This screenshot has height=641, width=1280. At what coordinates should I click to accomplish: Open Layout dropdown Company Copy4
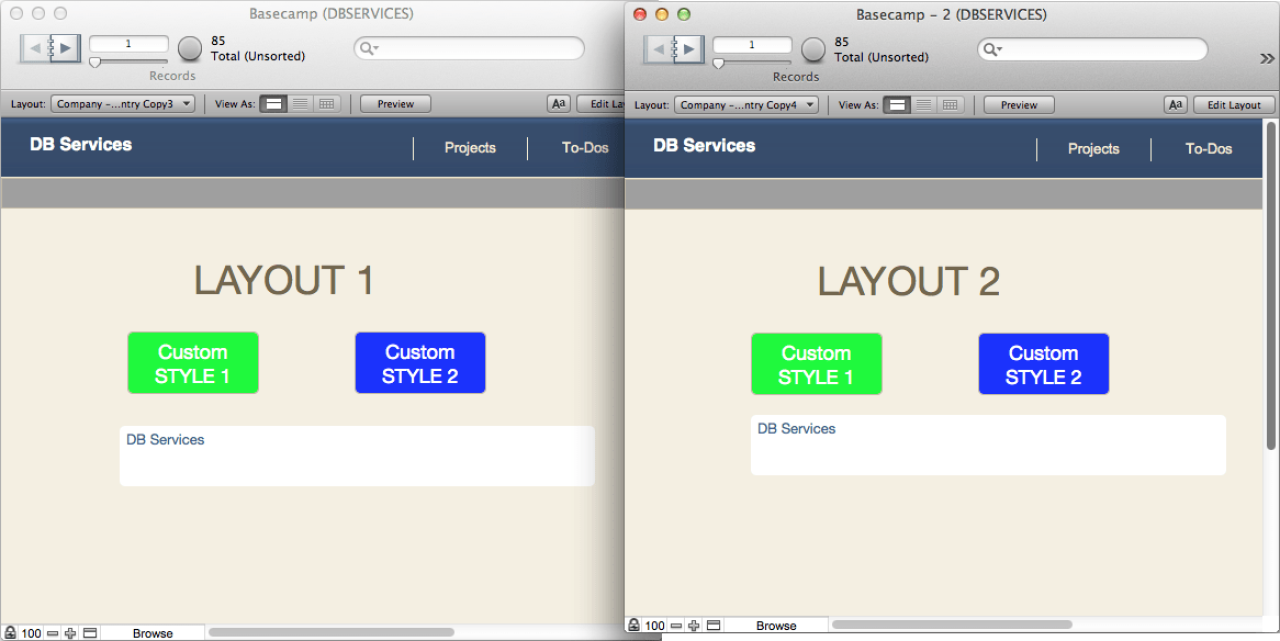[746, 105]
